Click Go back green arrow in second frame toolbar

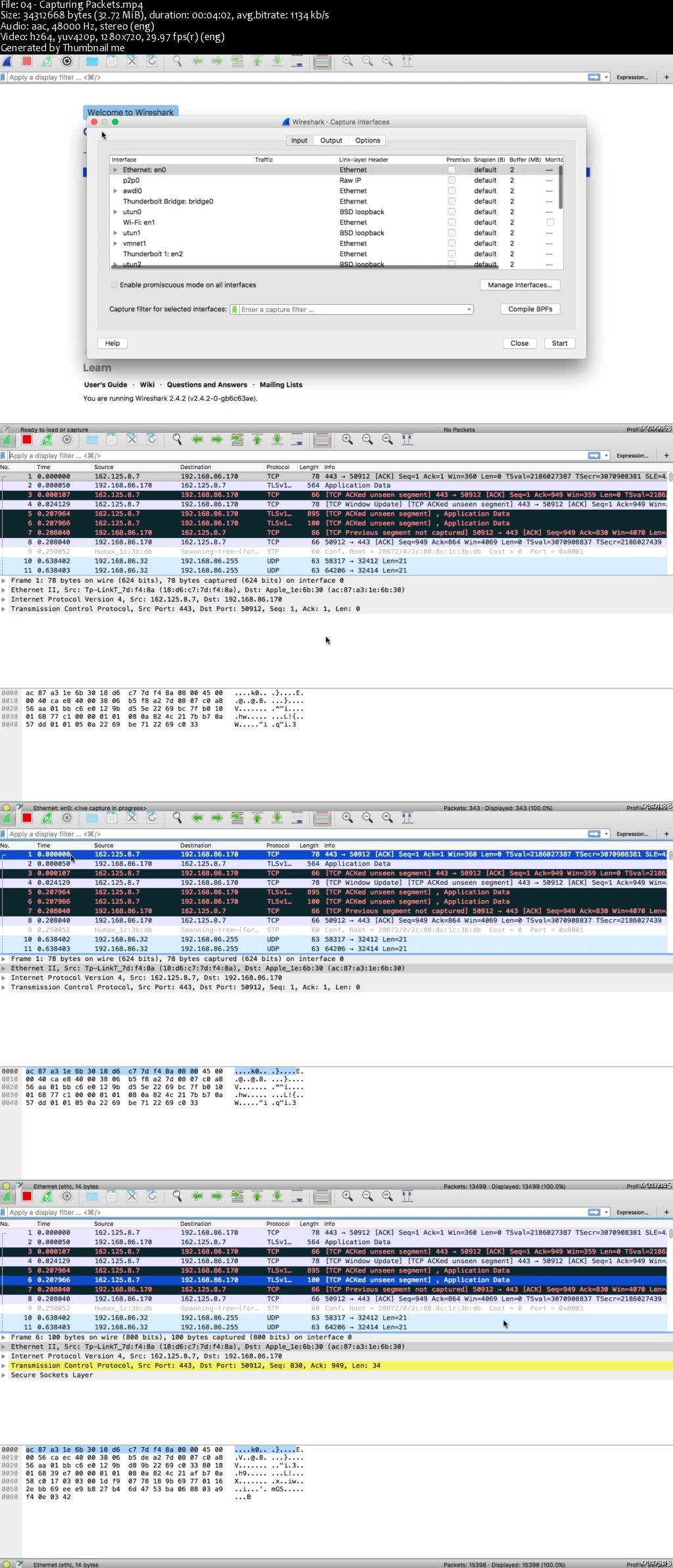197,439
